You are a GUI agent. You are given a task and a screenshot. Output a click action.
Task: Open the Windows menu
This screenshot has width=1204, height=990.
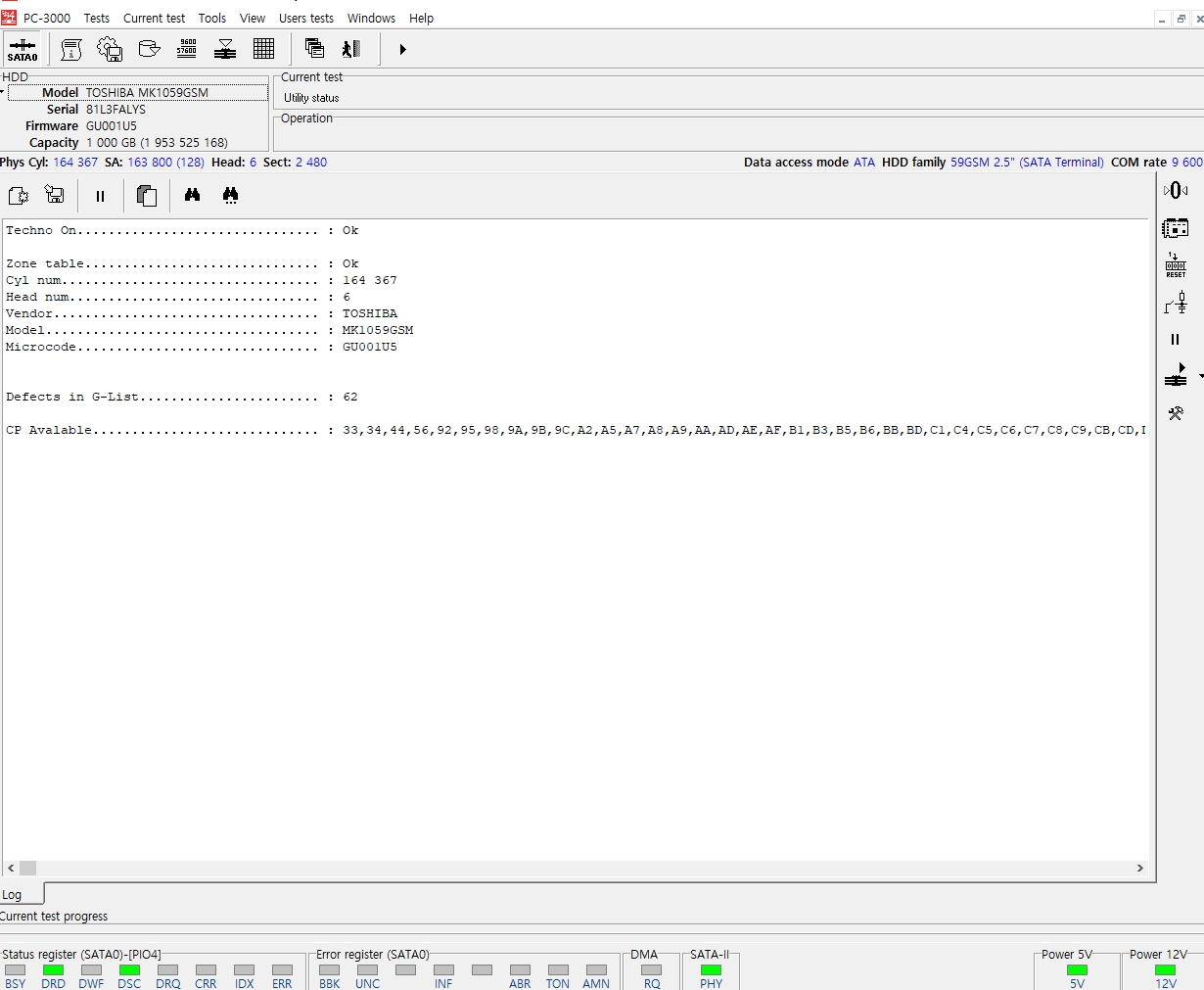[x=371, y=19]
